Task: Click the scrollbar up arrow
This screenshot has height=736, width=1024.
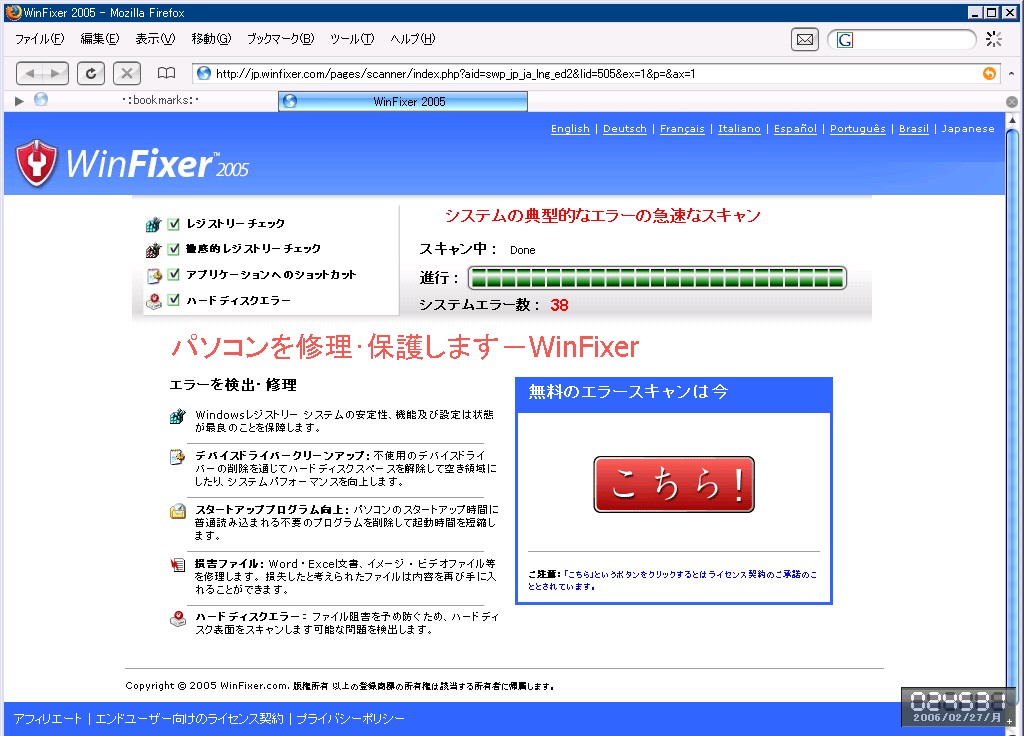Action: coord(1012,120)
